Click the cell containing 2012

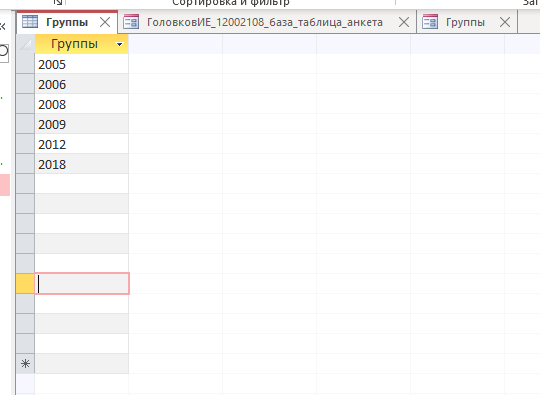pos(82,144)
